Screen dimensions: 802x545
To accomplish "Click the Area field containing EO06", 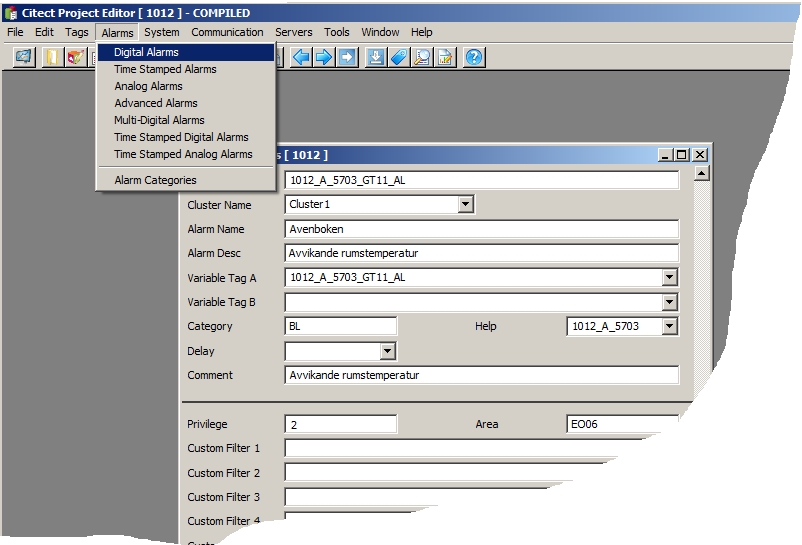I will point(622,424).
